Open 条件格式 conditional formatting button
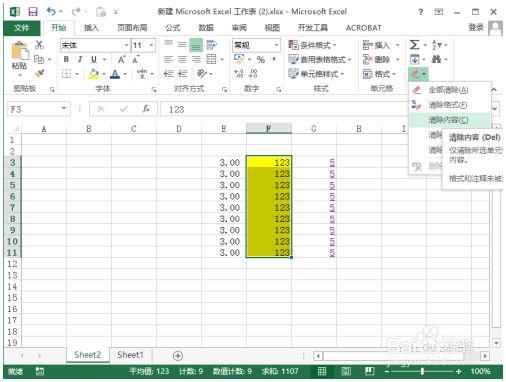 [x=312, y=45]
